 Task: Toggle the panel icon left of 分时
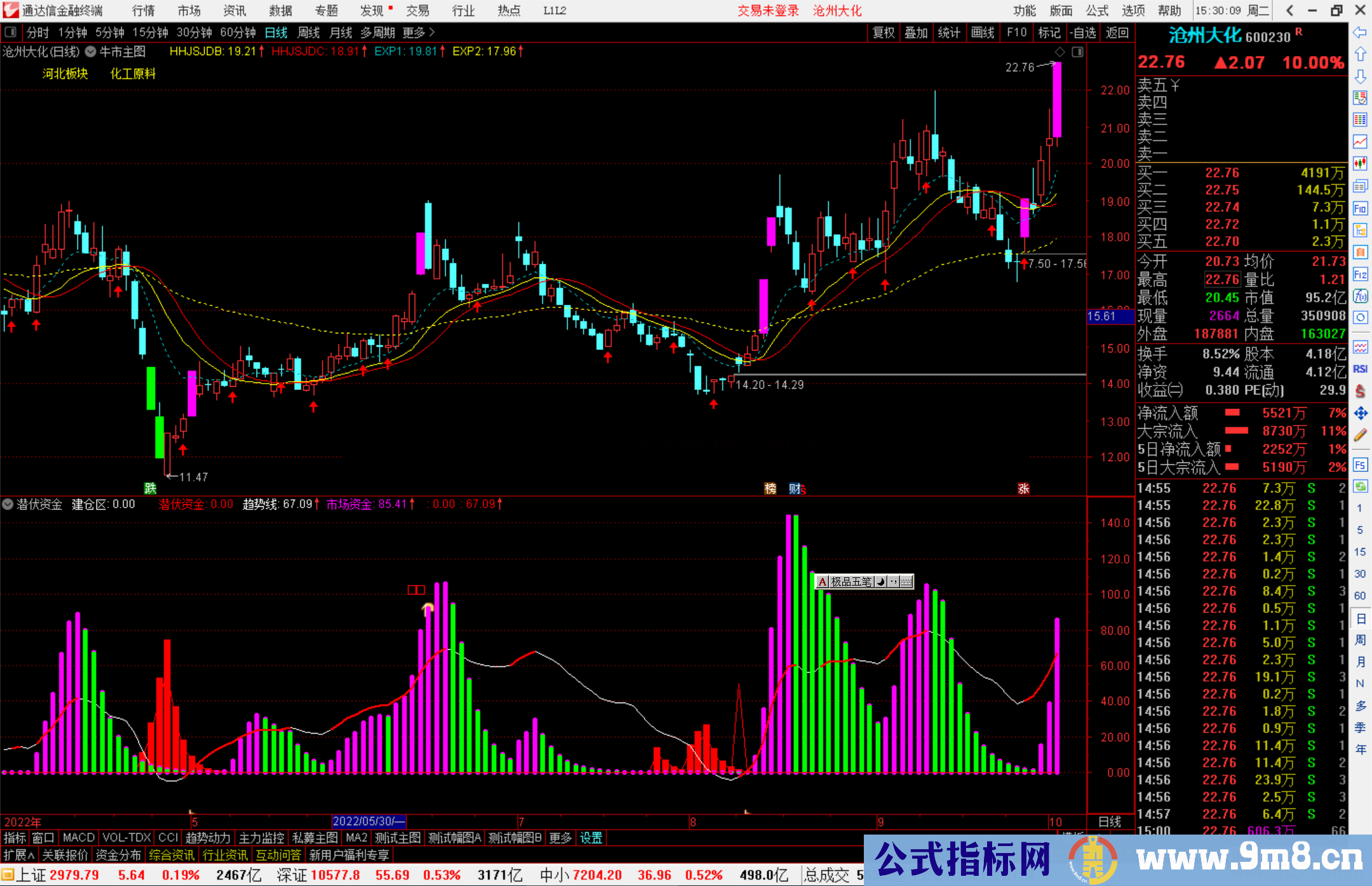click(x=11, y=32)
